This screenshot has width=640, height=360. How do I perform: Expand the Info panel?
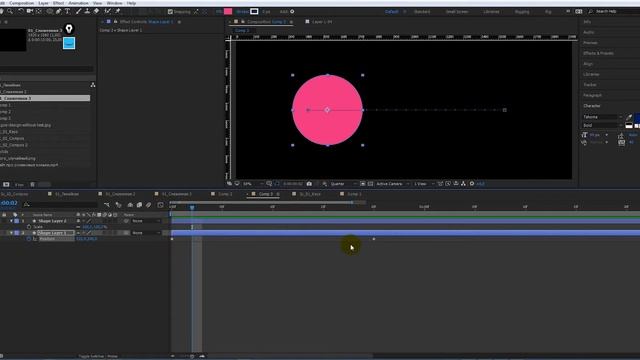pos(587,22)
